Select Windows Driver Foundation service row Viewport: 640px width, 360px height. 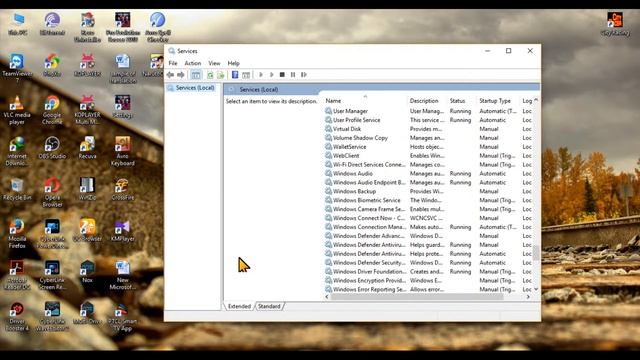click(x=429, y=272)
